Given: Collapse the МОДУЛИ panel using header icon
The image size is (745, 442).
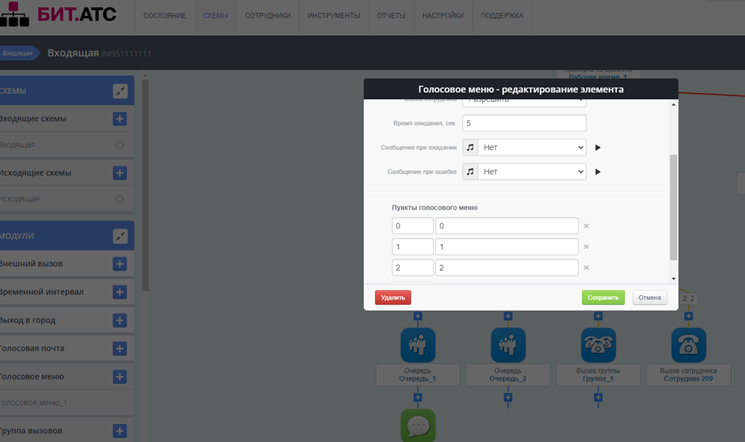Looking at the screenshot, I should (x=120, y=236).
